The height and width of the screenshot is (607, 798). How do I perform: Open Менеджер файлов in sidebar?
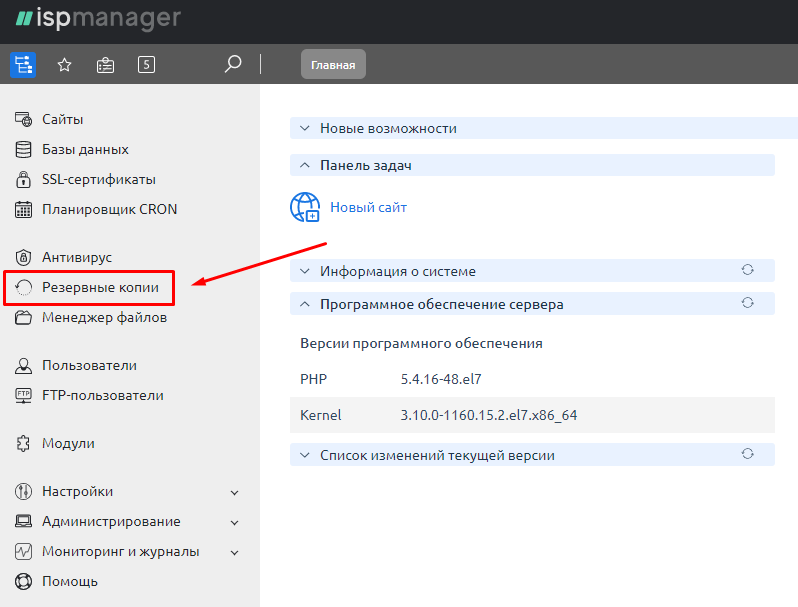pos(103,318)
